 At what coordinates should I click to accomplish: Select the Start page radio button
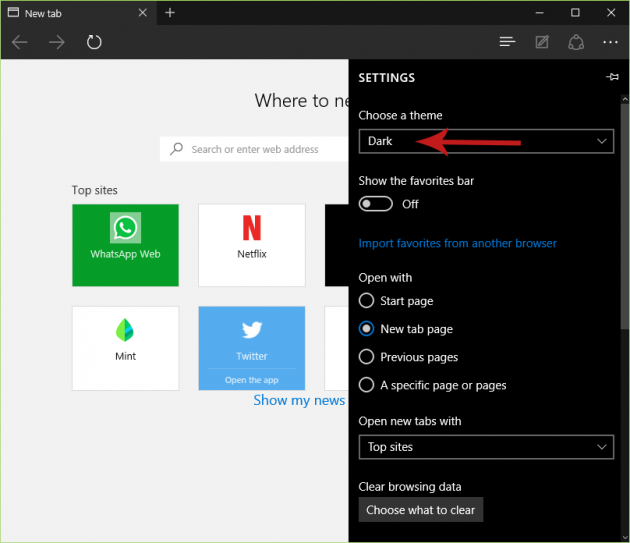click(367, 301)
